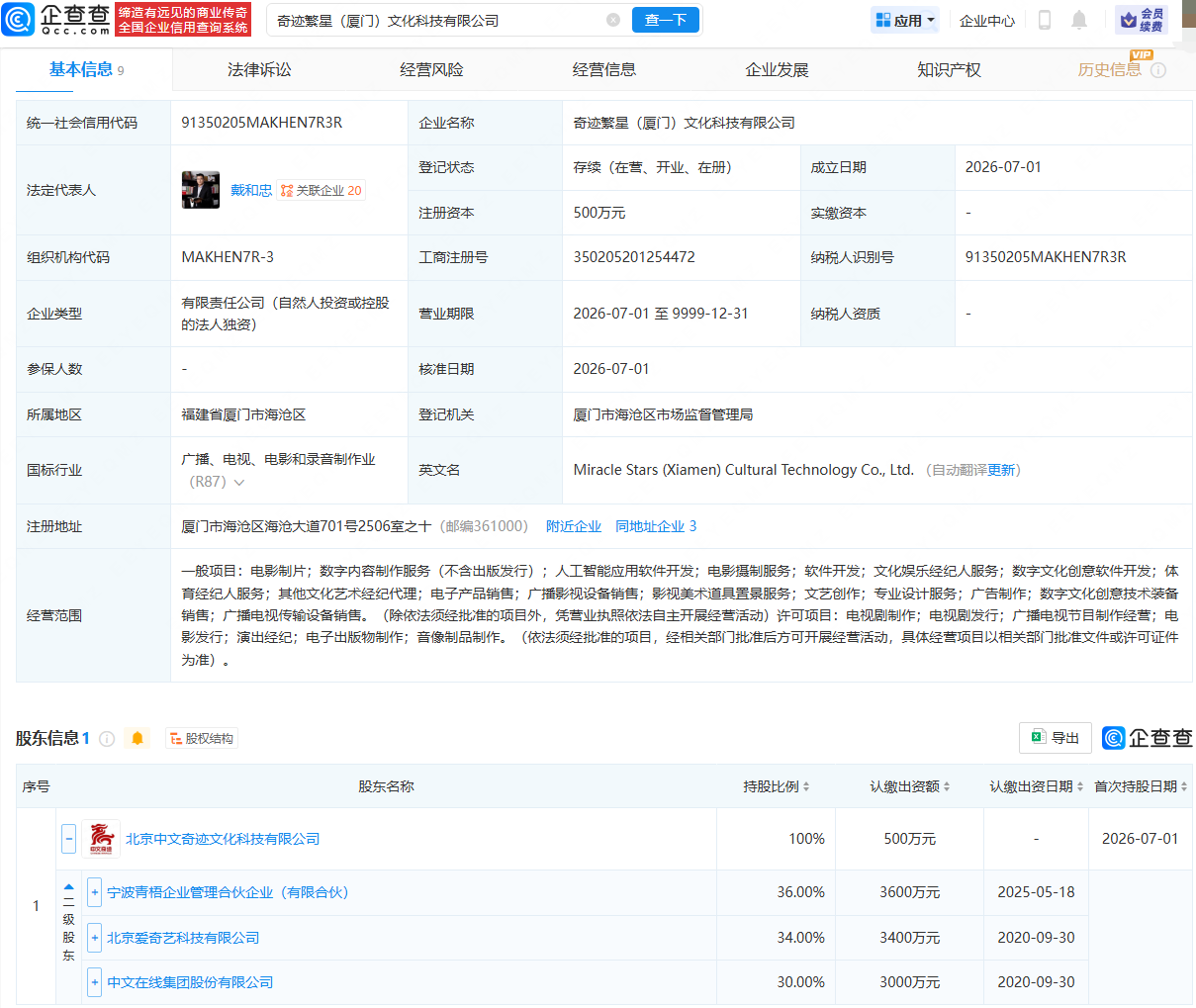The height and width of the screenshot is (1008, 1196).
Task: Expand 国标行业 R87 chevron
Action: click(x=239, y=483)
